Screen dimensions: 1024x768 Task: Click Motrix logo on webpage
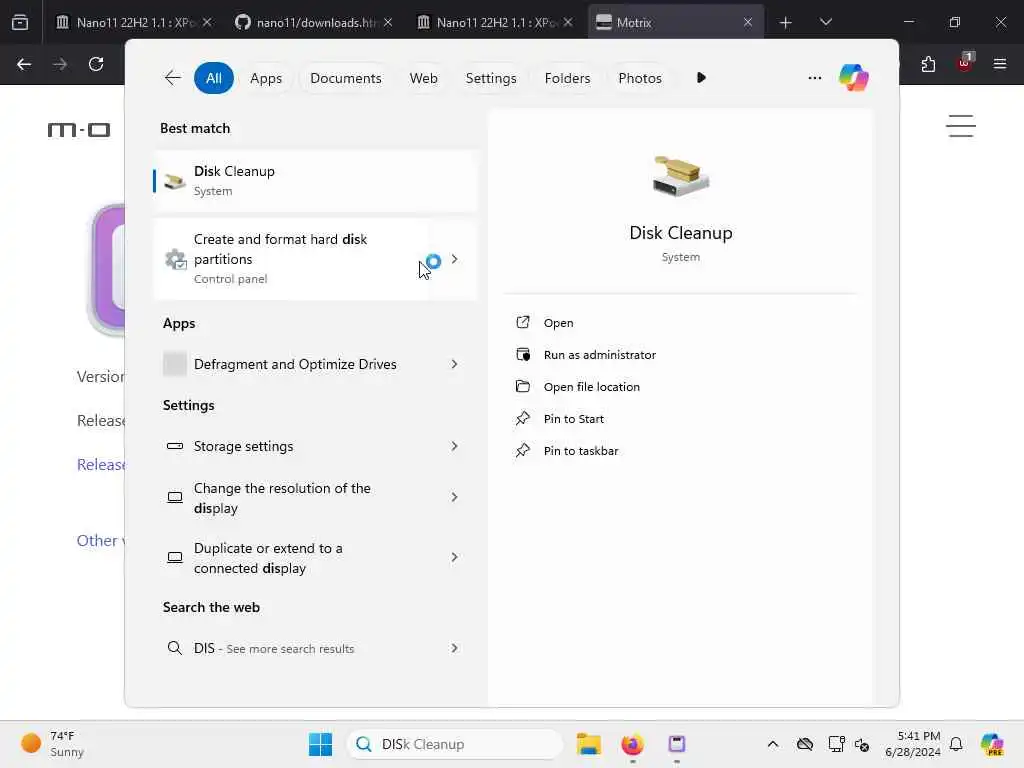pyautogui.click(x=79, y=130)
